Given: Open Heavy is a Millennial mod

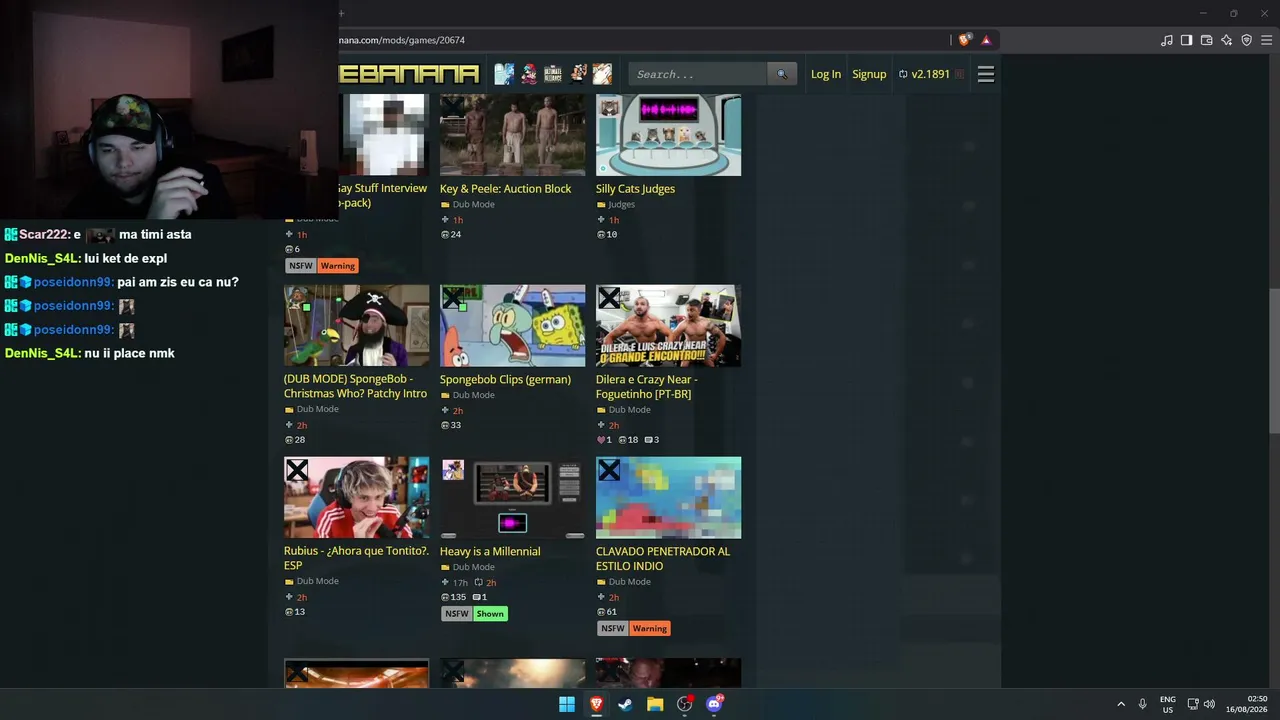Looking at the screenshot, I should (x=490, y=552).
